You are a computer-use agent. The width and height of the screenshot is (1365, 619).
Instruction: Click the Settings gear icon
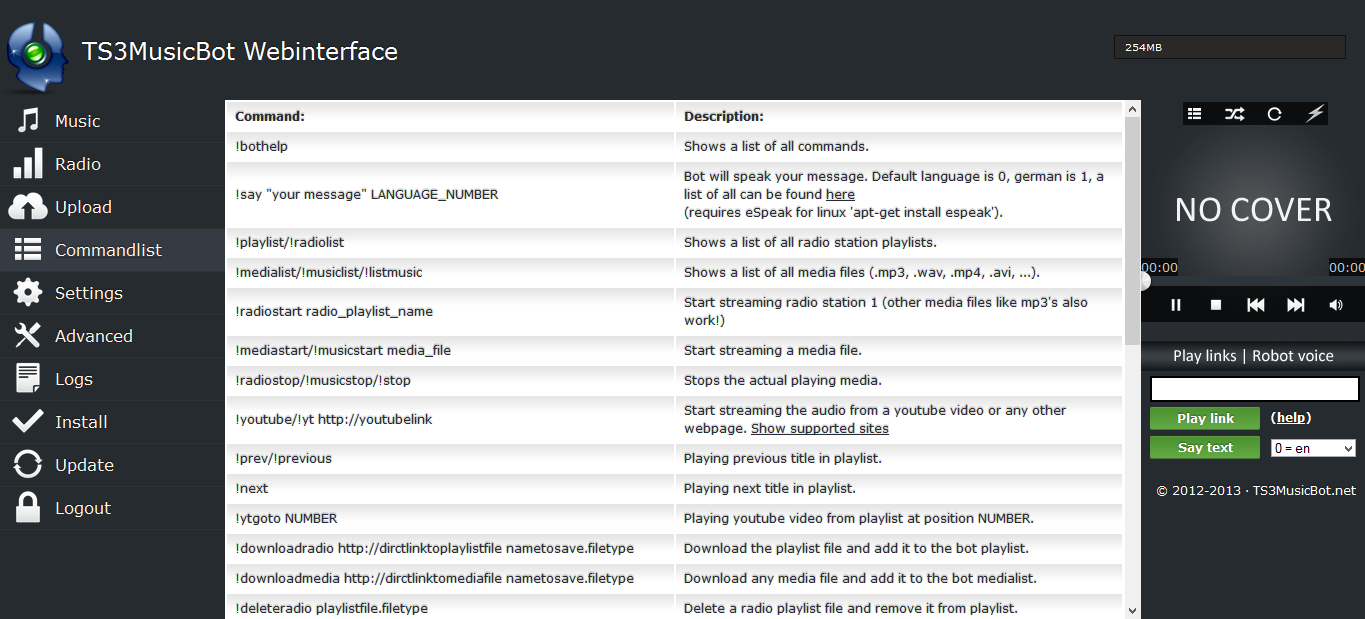[28, 293]
